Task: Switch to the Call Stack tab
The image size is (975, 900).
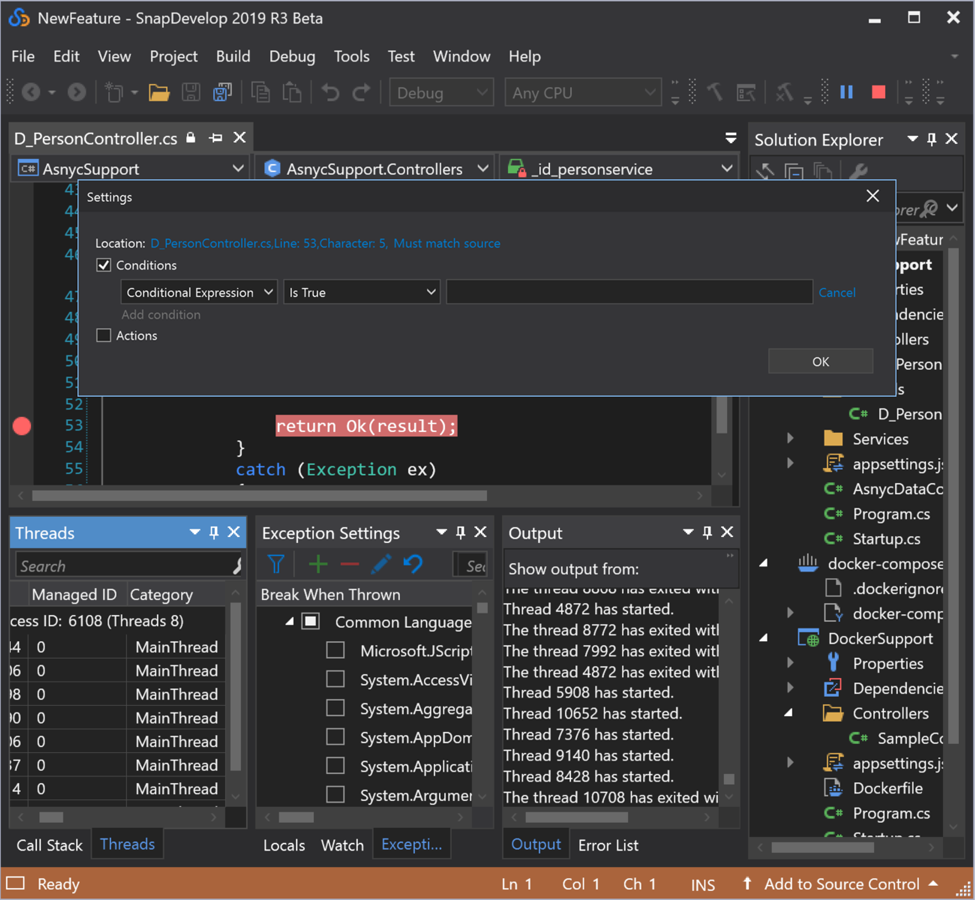Action: coord(50,845)
